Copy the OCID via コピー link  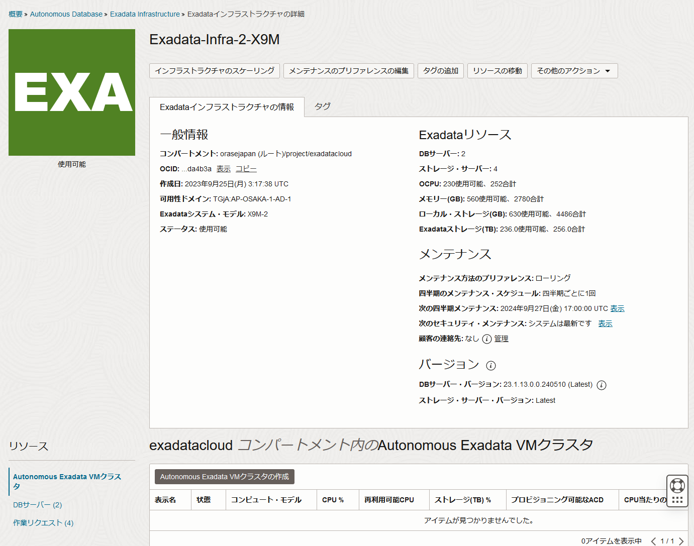click(x=246, y=169)
